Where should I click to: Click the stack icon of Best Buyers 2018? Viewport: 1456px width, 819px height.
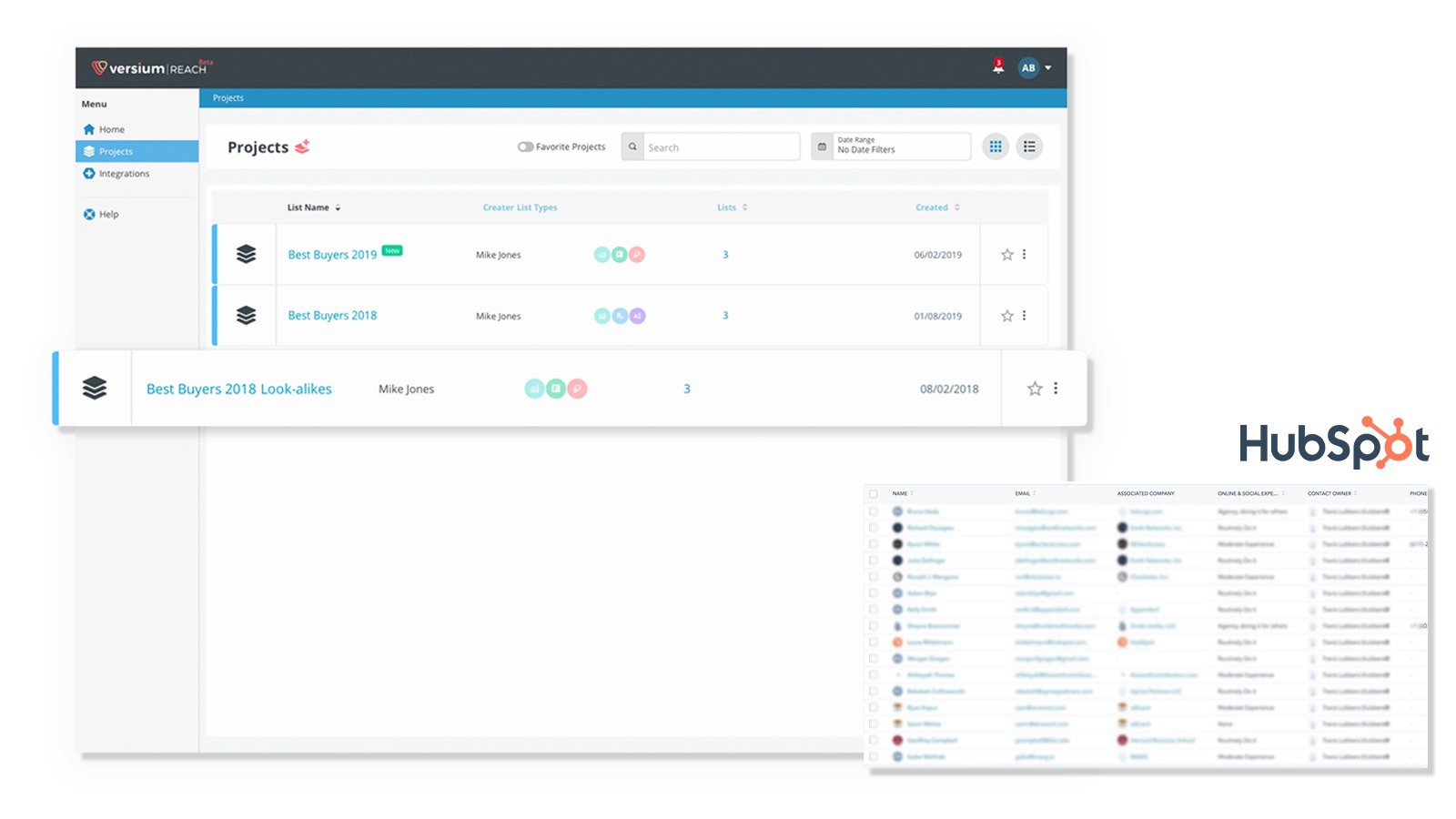point(246,315)
